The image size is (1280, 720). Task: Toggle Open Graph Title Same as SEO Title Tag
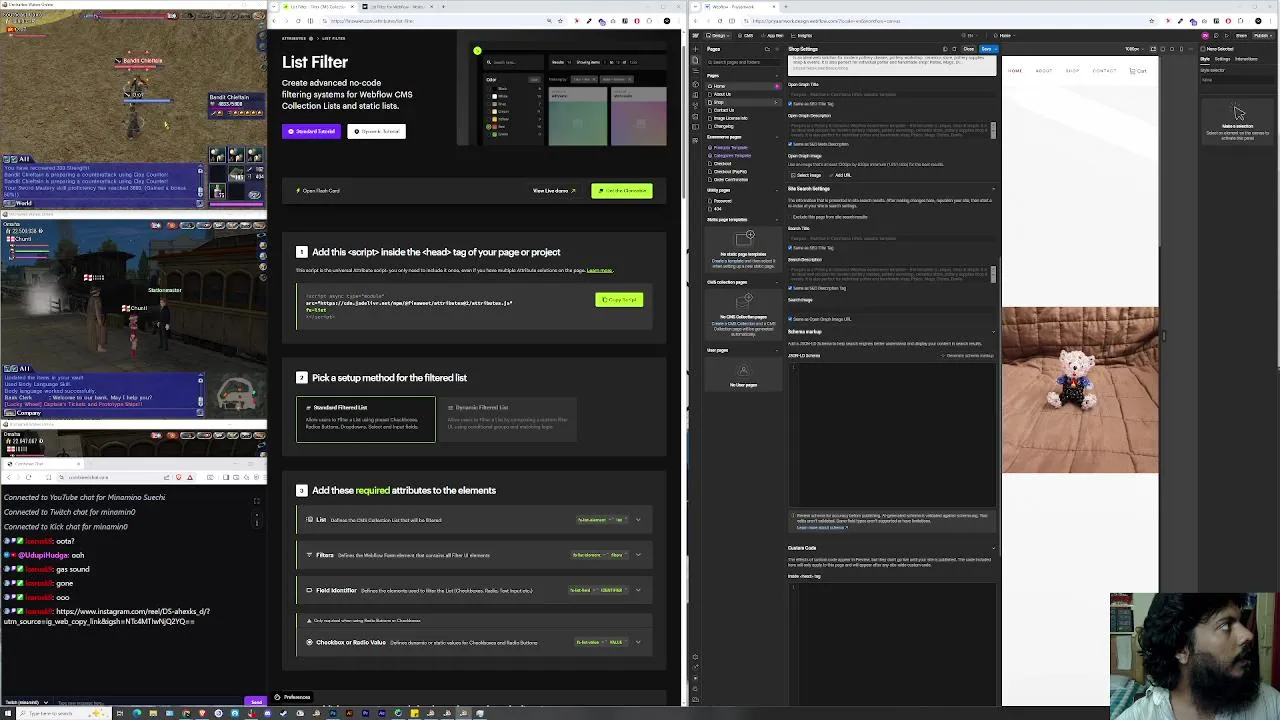[x=790, y=103]
